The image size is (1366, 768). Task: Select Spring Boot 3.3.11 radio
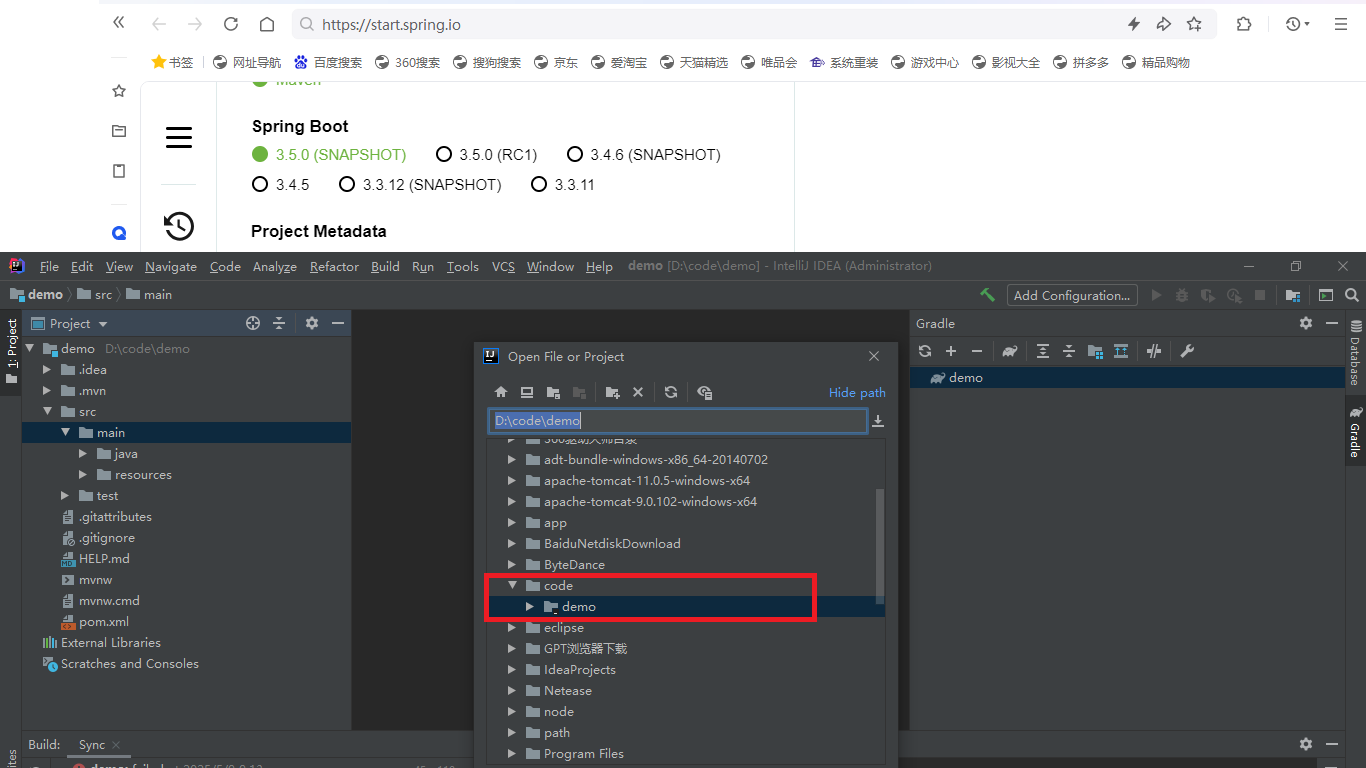[x=539, y=185]
